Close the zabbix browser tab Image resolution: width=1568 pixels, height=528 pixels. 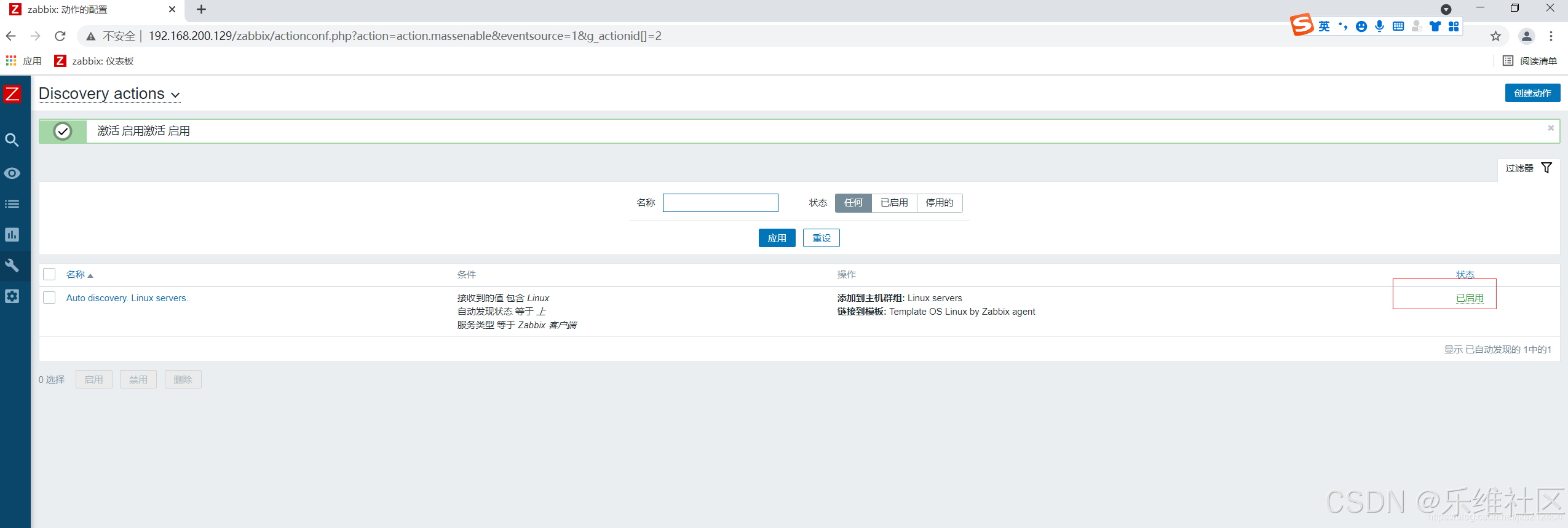[172, 9]
